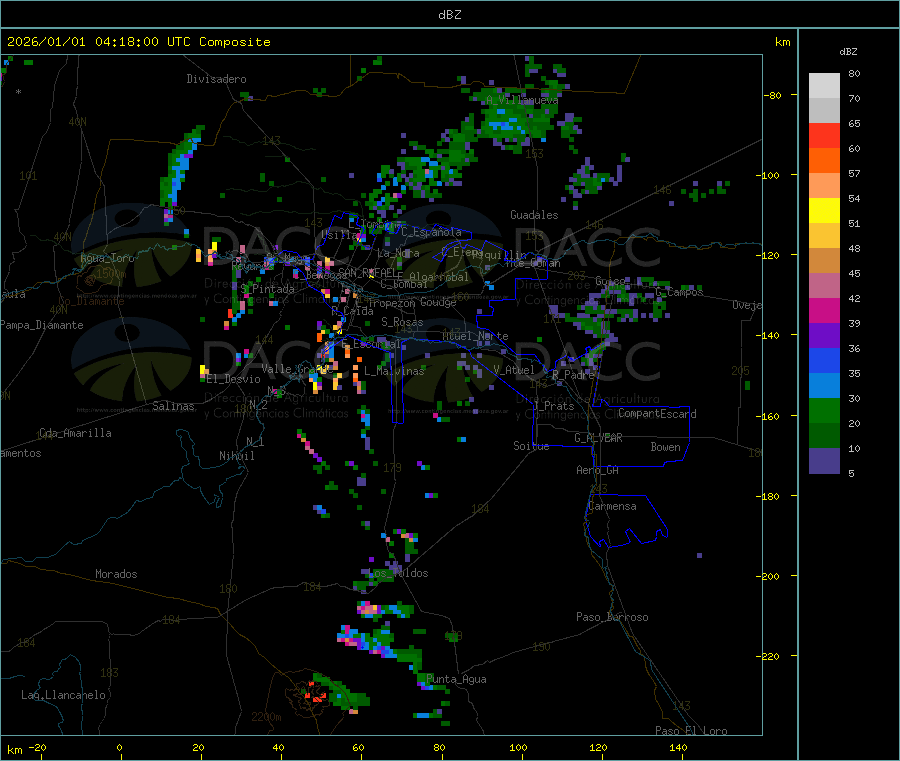This screenshot has width=900, height=761.
Task: Select the Goudge place label
Action: tap(438, 302)
